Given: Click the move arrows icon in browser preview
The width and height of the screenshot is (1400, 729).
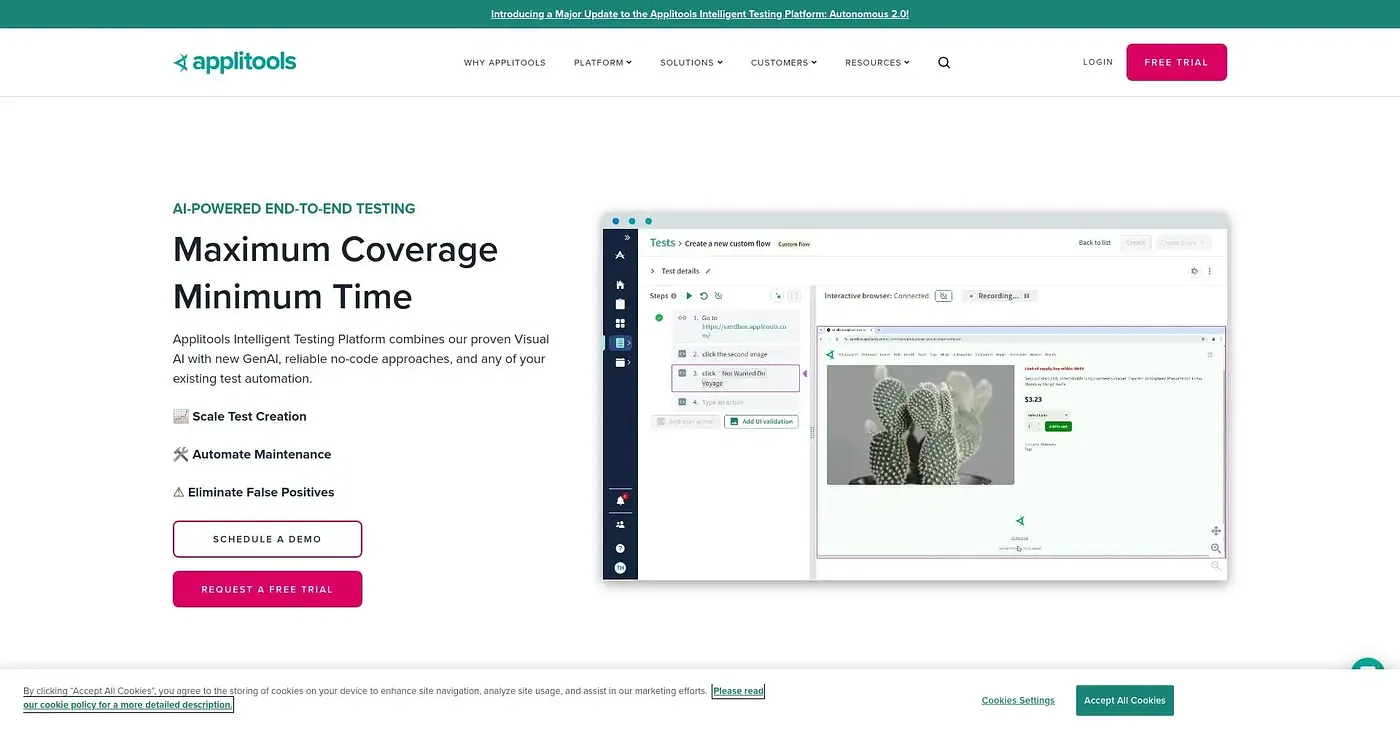Looking at the screenshot, I should (x=1216, y=531).
